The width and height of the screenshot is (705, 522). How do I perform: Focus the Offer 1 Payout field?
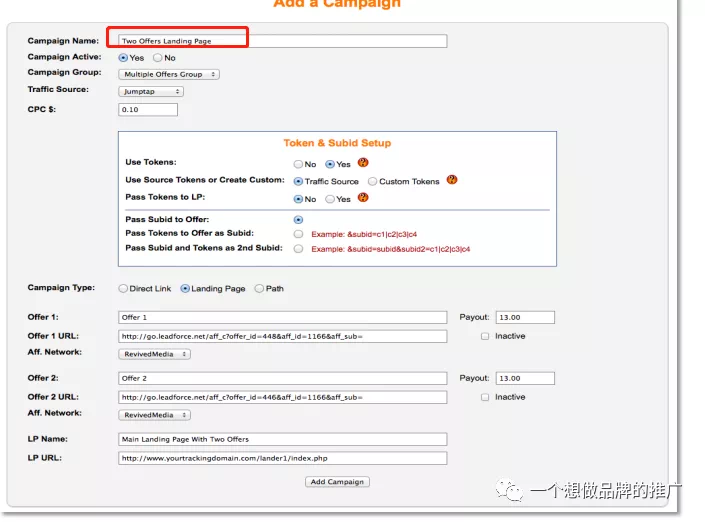525,317
